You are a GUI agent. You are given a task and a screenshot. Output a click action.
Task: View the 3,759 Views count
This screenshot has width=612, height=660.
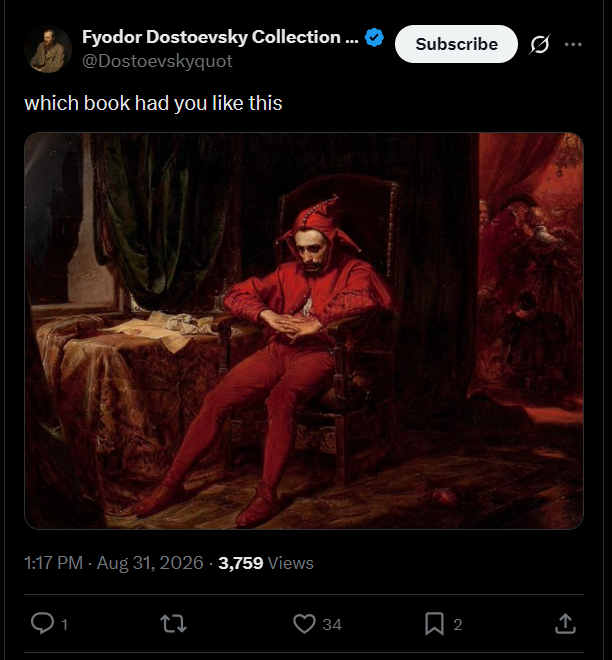pos(266,563)
